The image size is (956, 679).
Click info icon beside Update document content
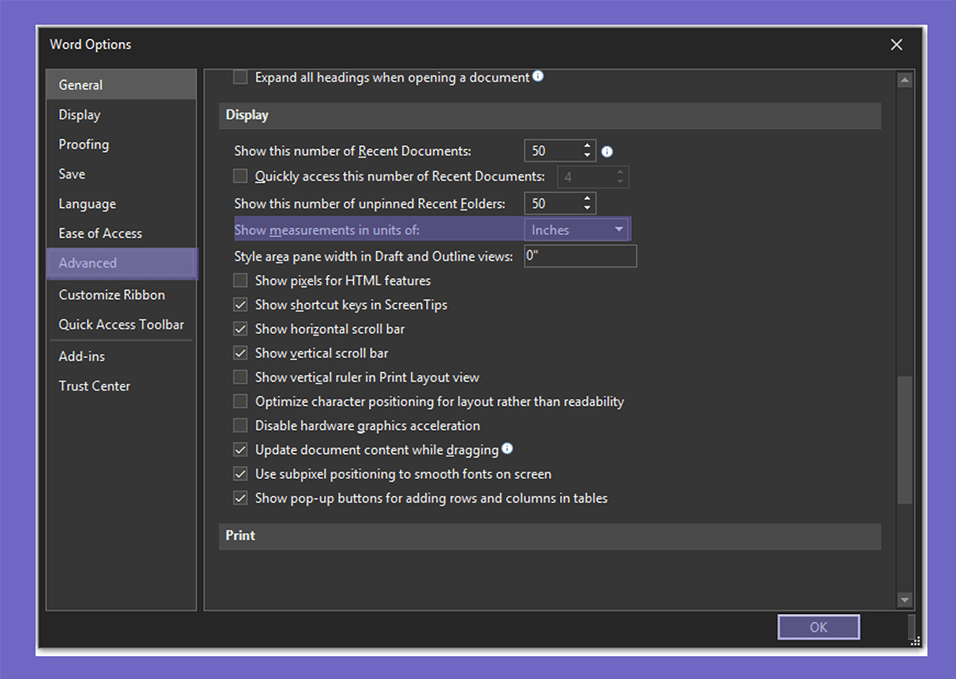(507, 449)
